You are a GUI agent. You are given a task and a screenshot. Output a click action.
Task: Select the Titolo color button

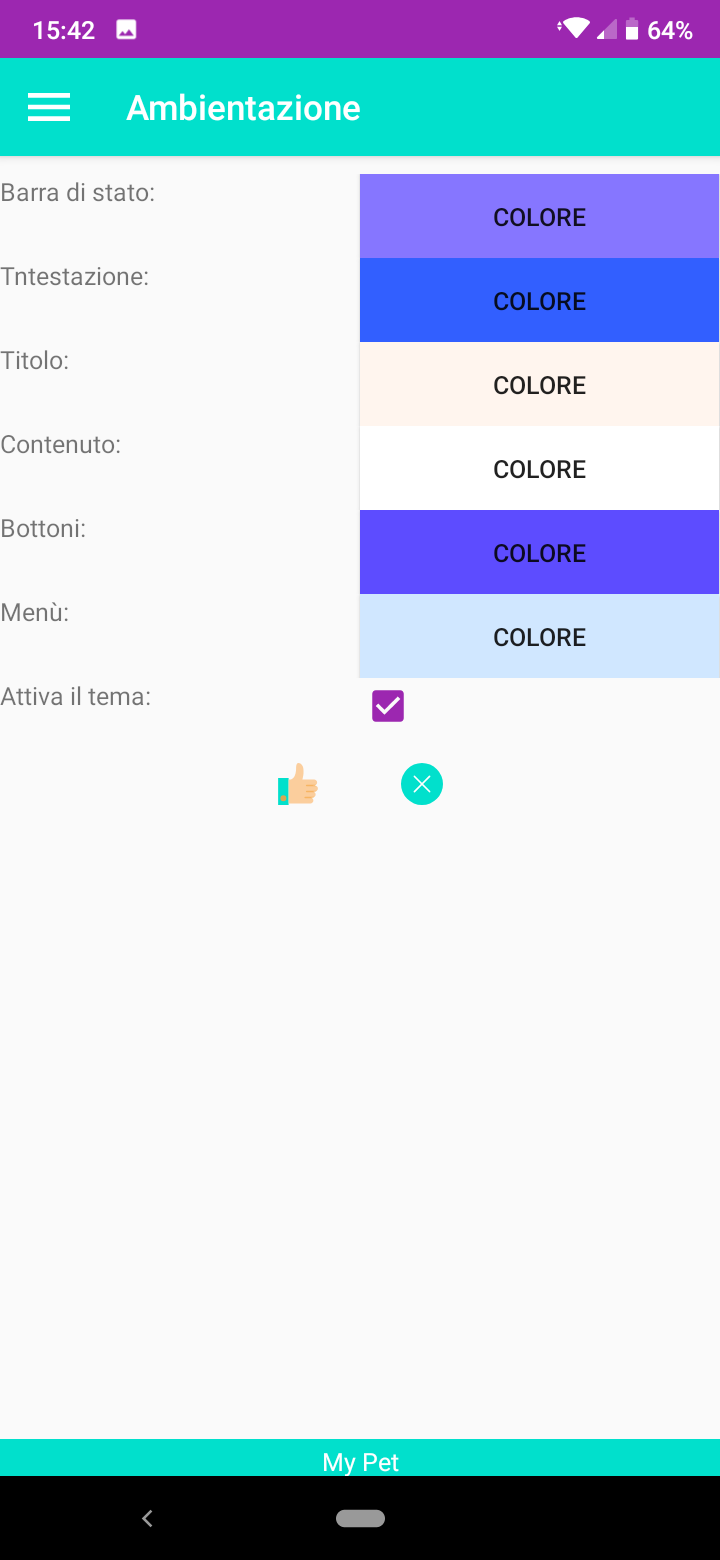click(x=539, y=385)
